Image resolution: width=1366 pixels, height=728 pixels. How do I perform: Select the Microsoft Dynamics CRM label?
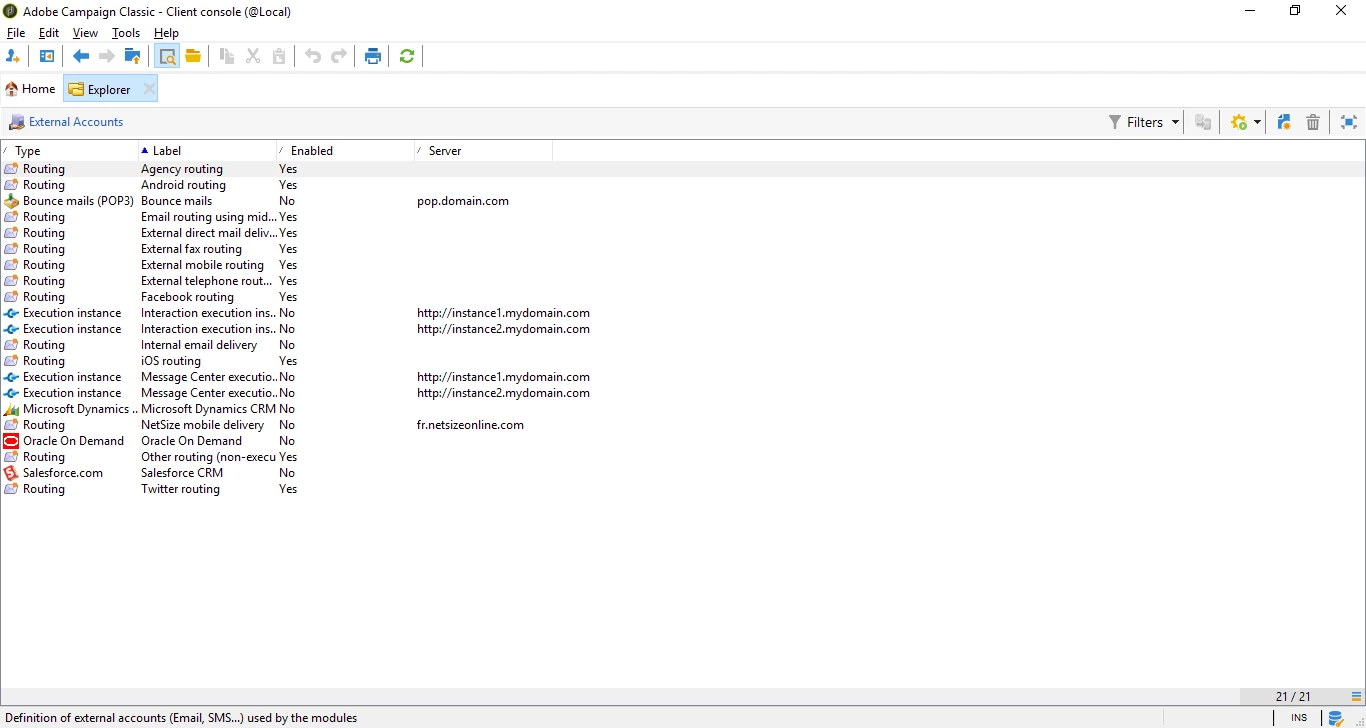coord(208,409)
